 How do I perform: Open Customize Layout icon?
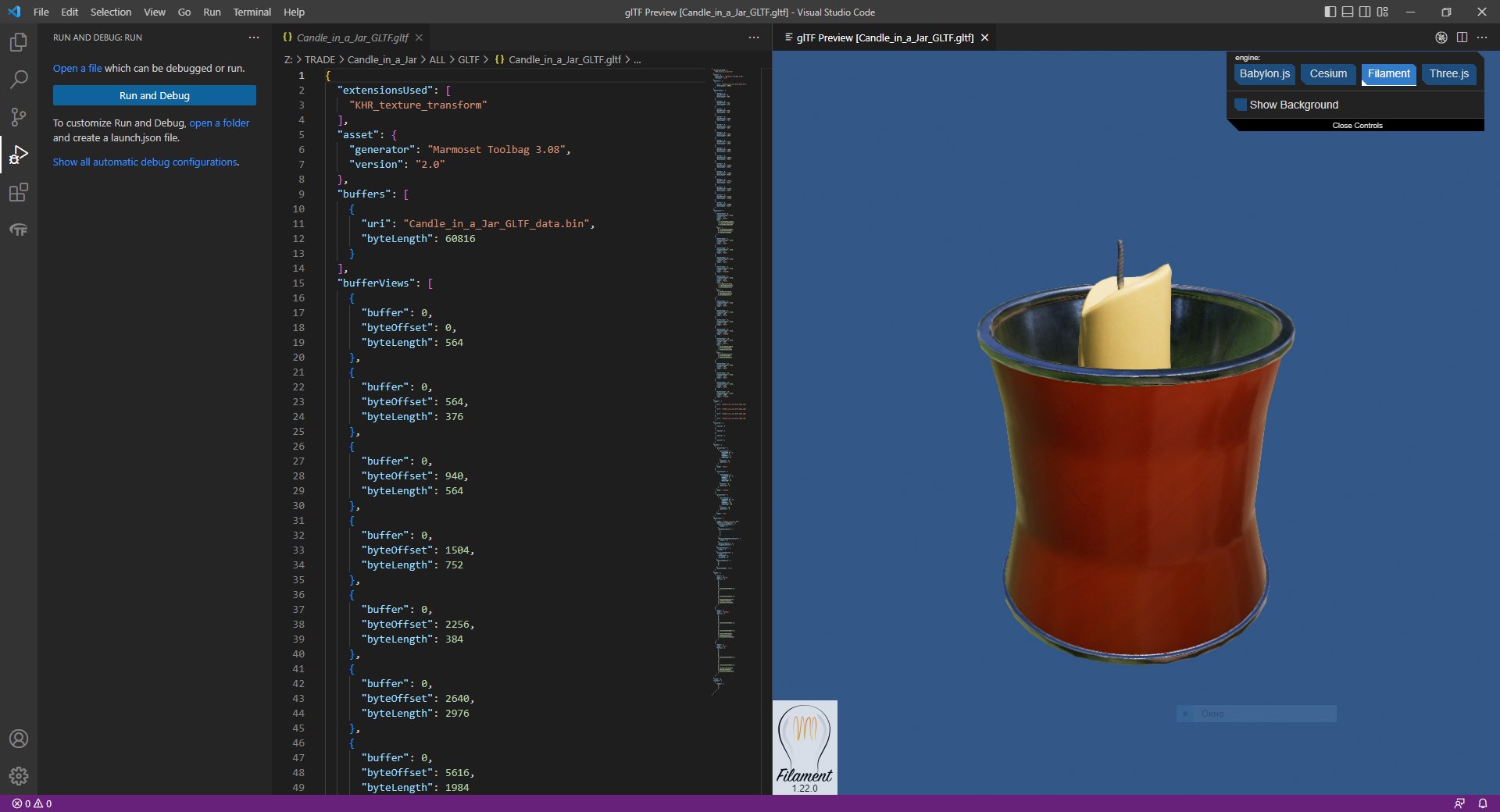(x=1383, y=12)
